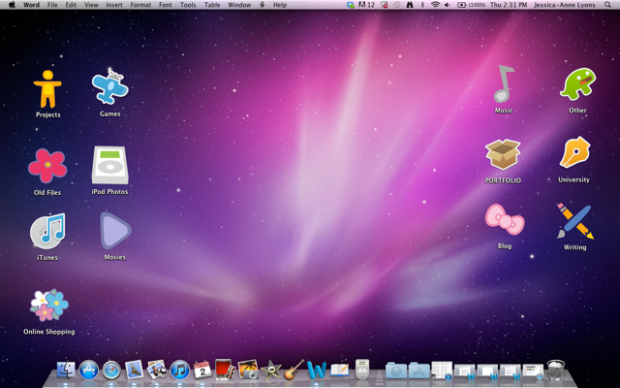620x388 pixels.
Task: Open the Word application menu
Action: click(31, 5)
